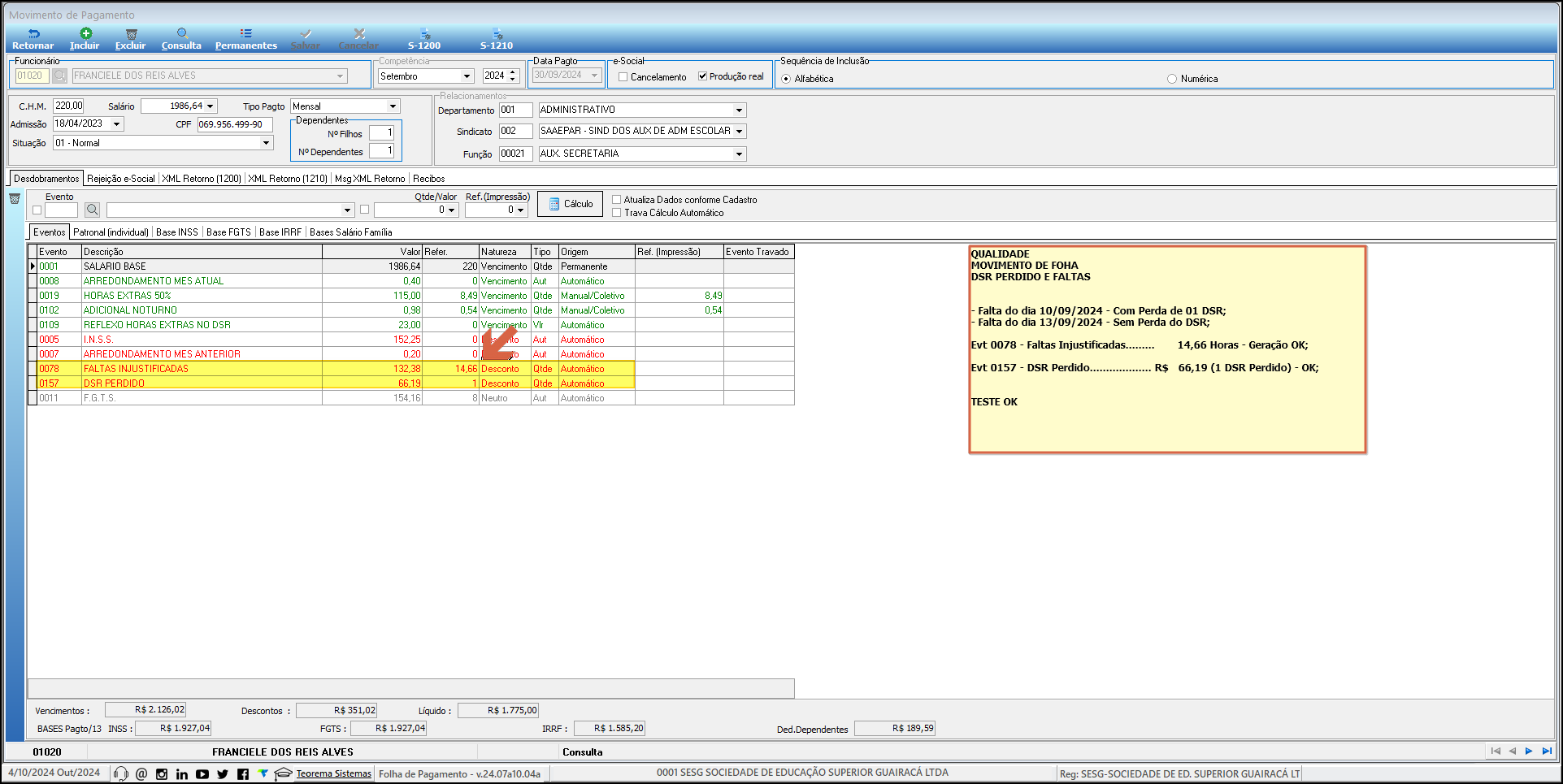Open the XML Retorno (1200) tab

coord(202,179)
